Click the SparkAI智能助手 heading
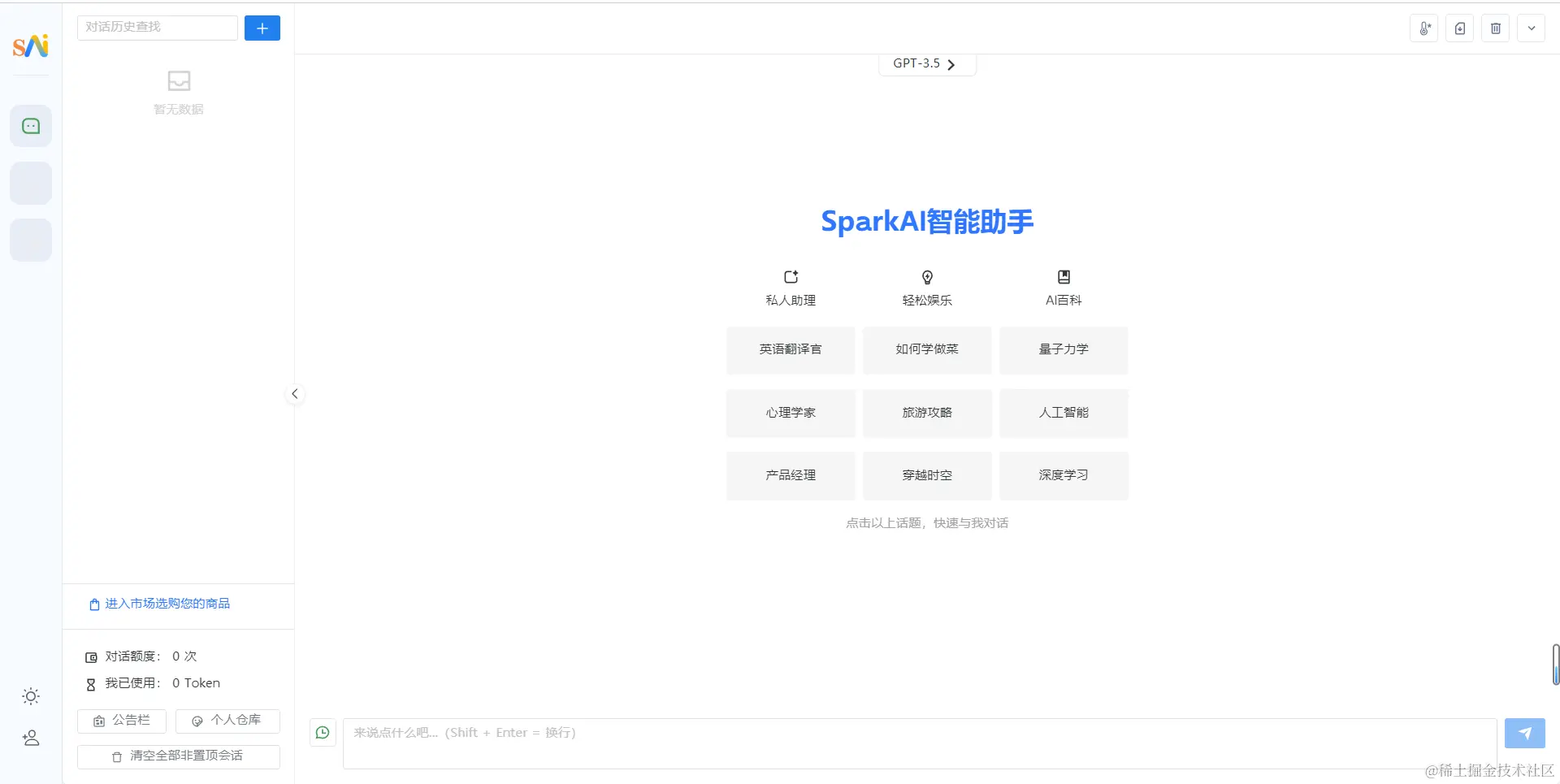1560x784 pixels. click(927, 221)
